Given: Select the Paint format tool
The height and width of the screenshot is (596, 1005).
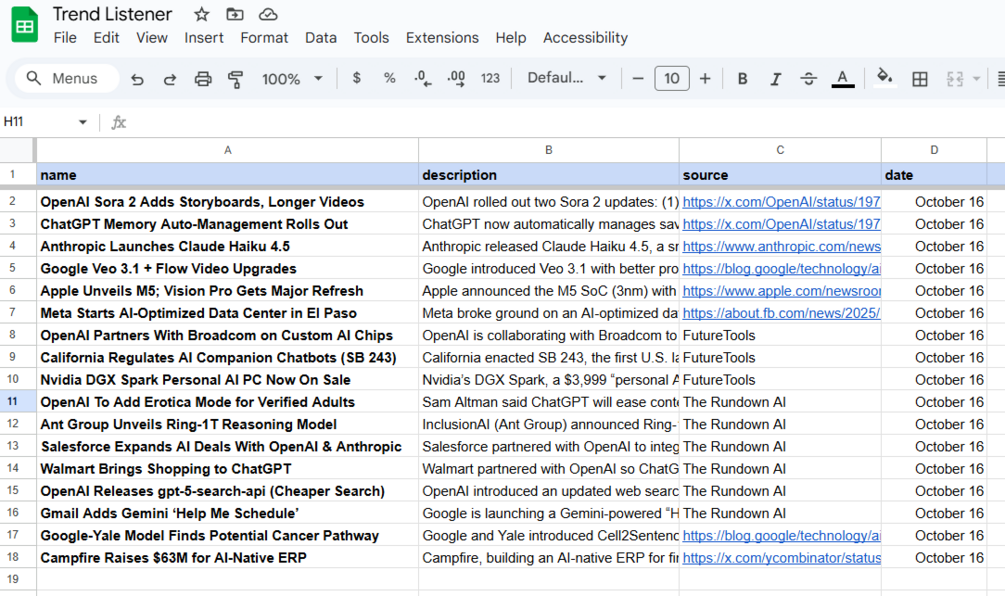Looking at the screenshot, I should 235,79.
